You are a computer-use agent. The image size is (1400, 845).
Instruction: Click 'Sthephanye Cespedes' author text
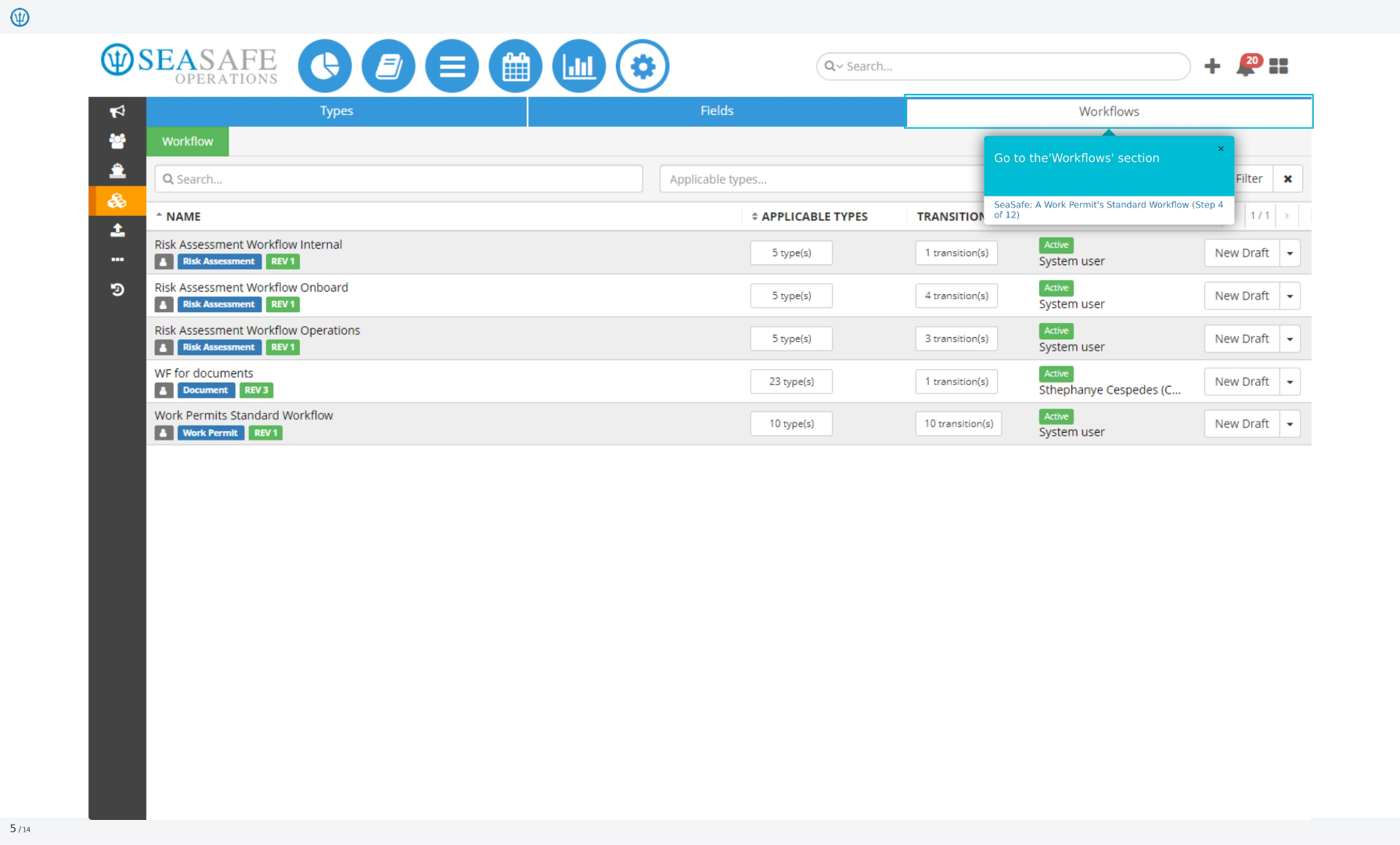coord(1110,390)
